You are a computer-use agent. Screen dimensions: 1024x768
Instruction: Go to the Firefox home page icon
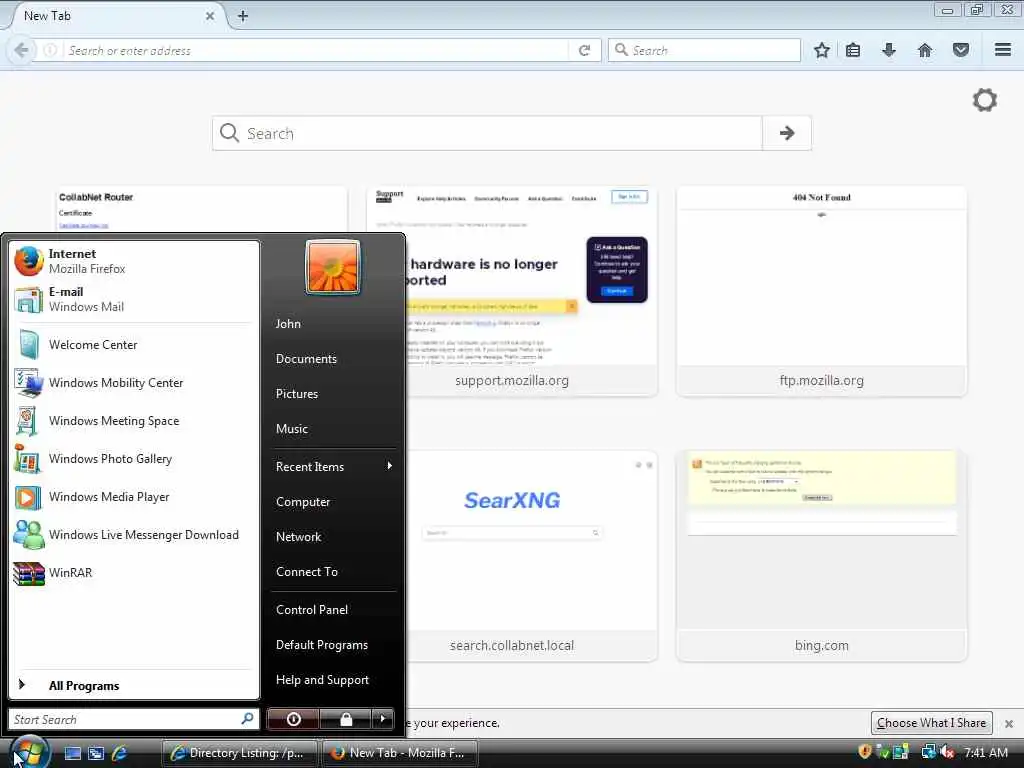(x=925, y=50)
